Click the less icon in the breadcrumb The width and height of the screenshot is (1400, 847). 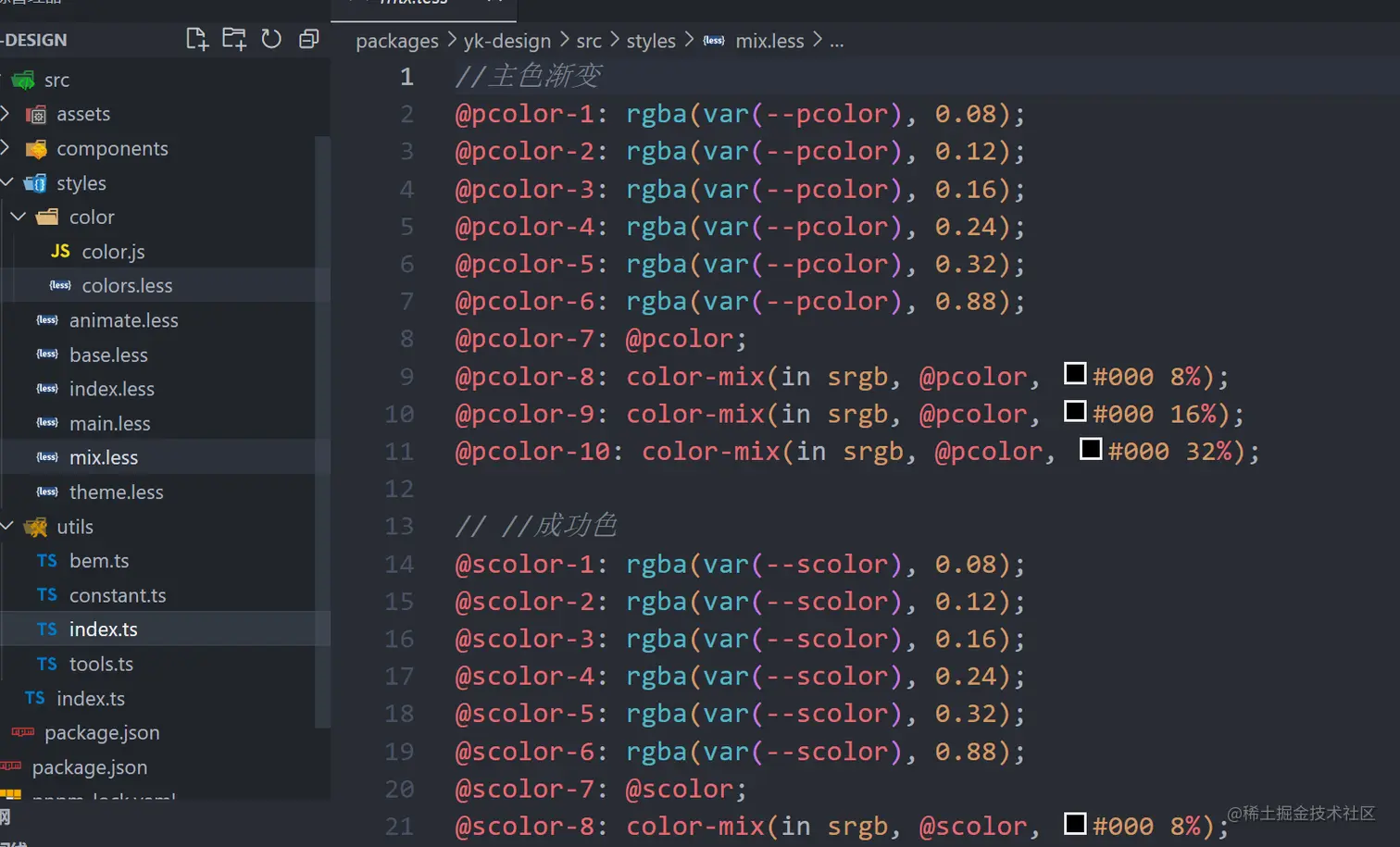[714, 41]
